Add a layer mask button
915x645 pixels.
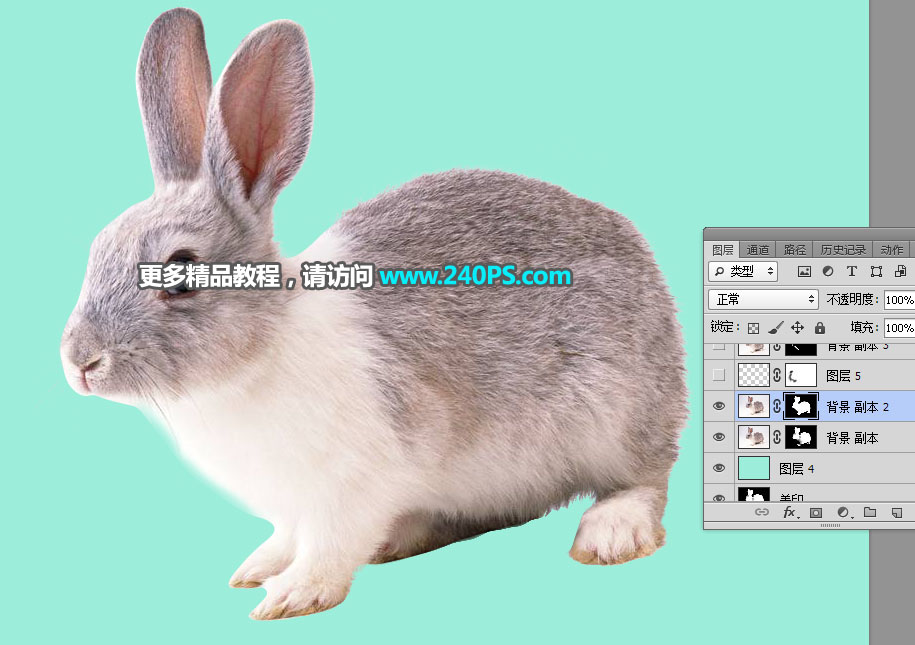pyautogui.click(x=816, y=512)
